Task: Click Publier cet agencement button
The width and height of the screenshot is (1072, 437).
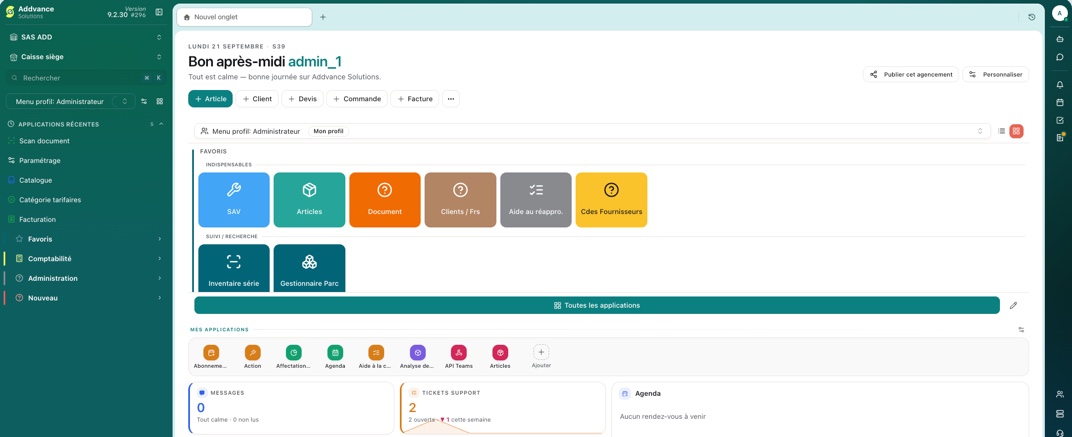Action: click(911, 74)
